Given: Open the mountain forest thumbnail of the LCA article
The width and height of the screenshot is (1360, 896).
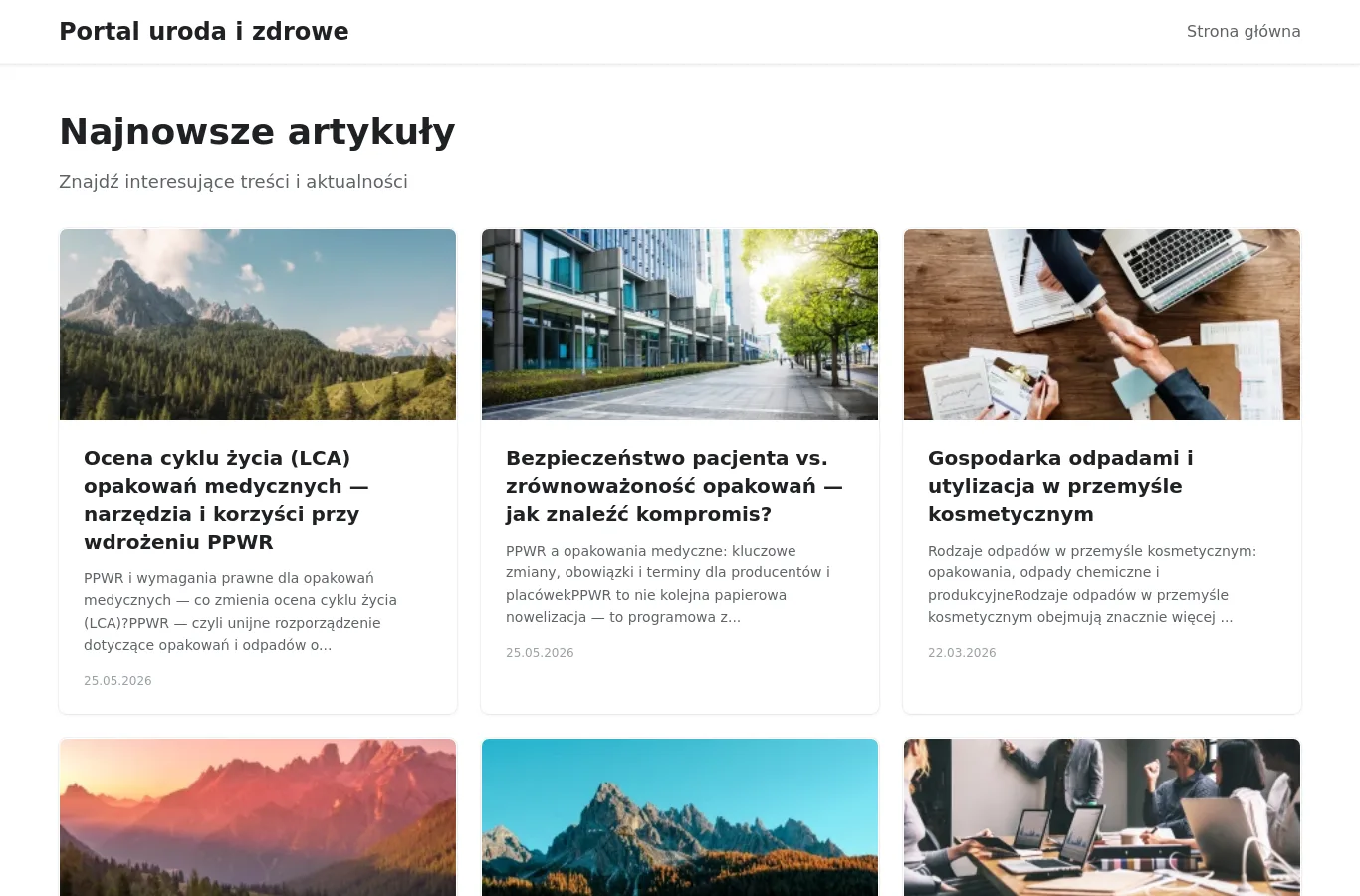Looking at the screenshot, I should pos(258,325).
